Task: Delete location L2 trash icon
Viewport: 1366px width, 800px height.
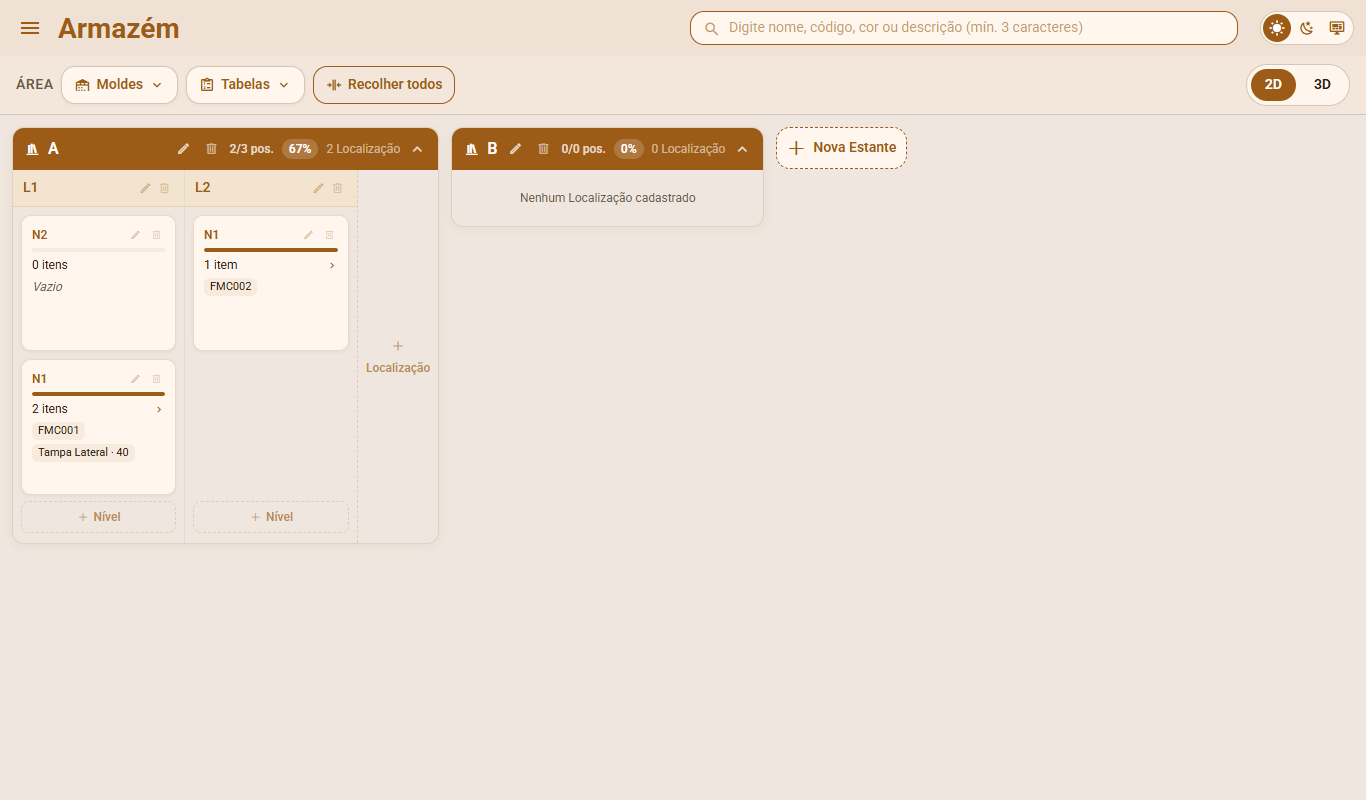Action: click(338, 188)
